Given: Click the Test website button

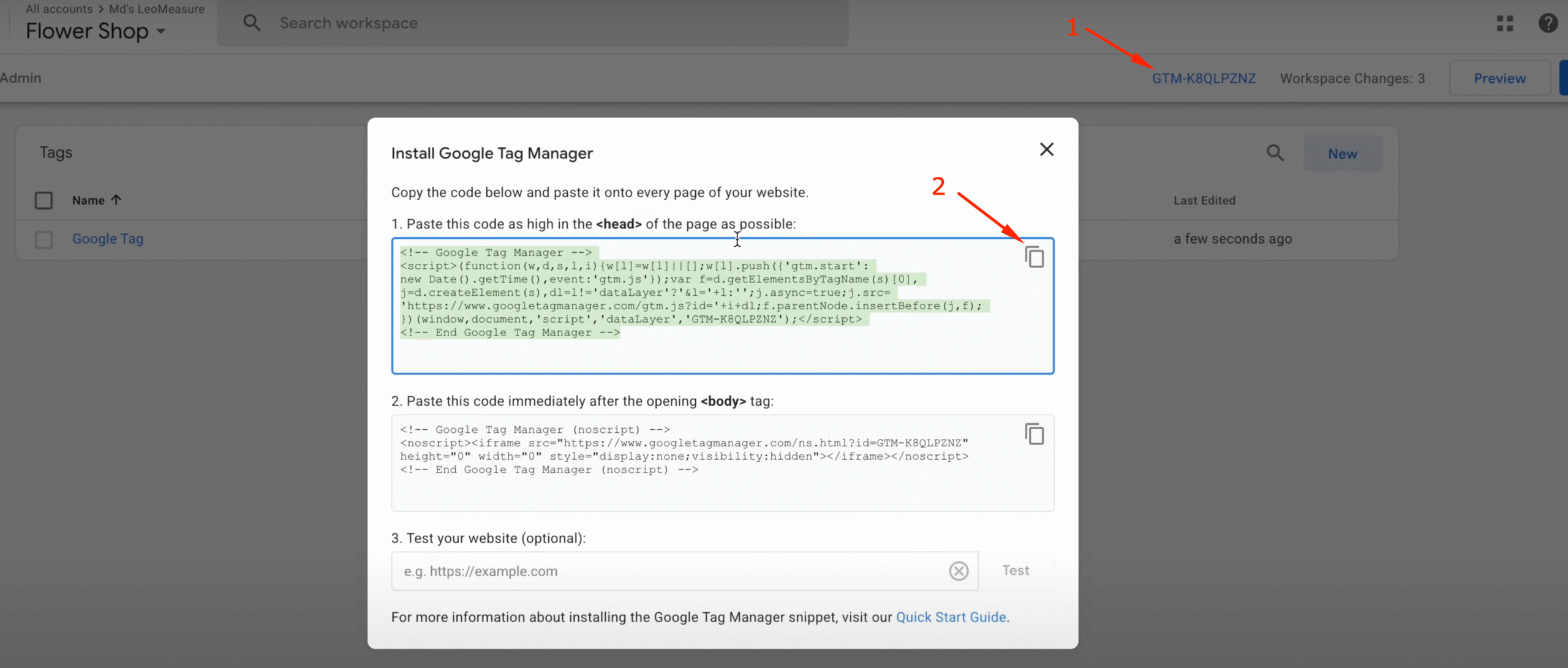Looking at the screenshot, I should coord(1016,571).
